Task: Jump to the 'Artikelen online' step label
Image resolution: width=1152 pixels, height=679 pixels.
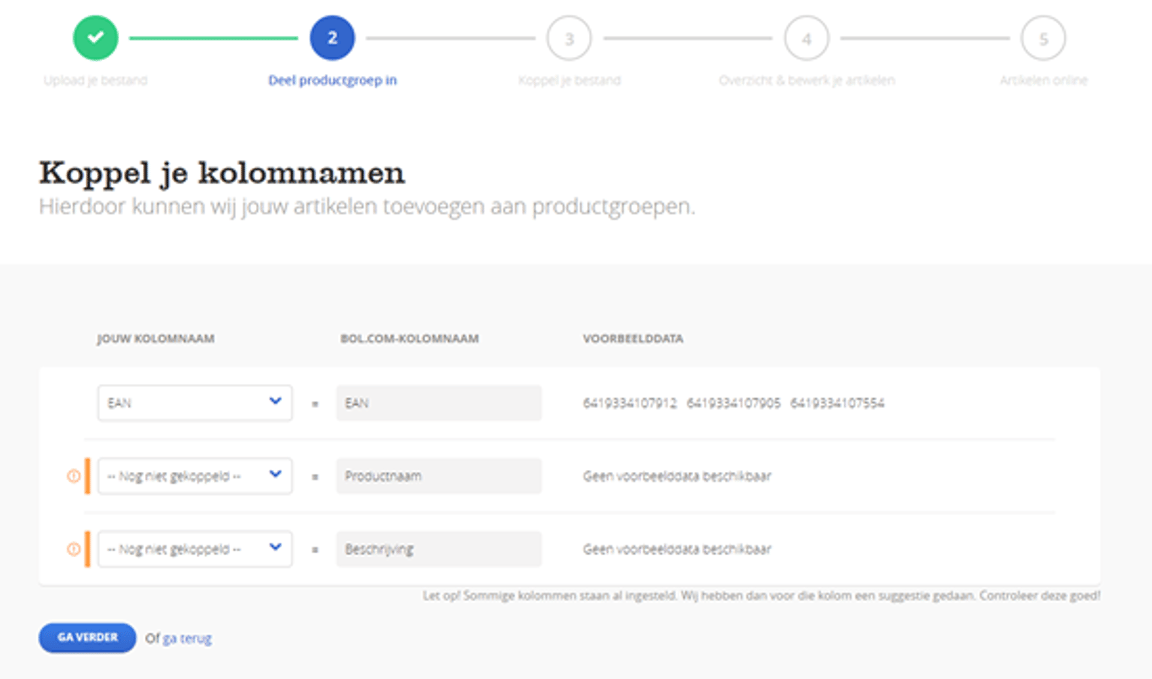Action: pos(1043,80)
